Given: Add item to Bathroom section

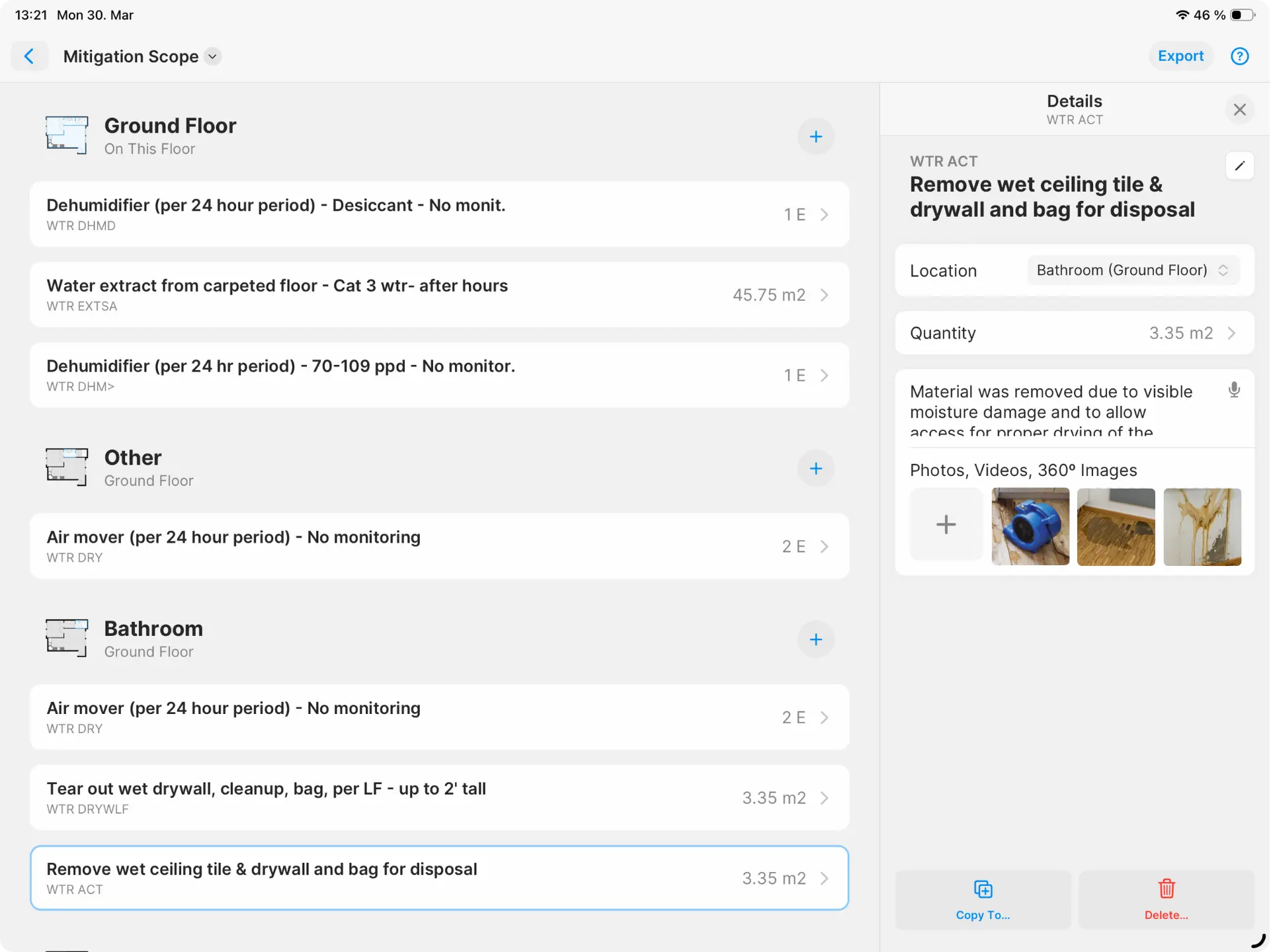Looking at the screenshot, I should [x=815, y=639].
